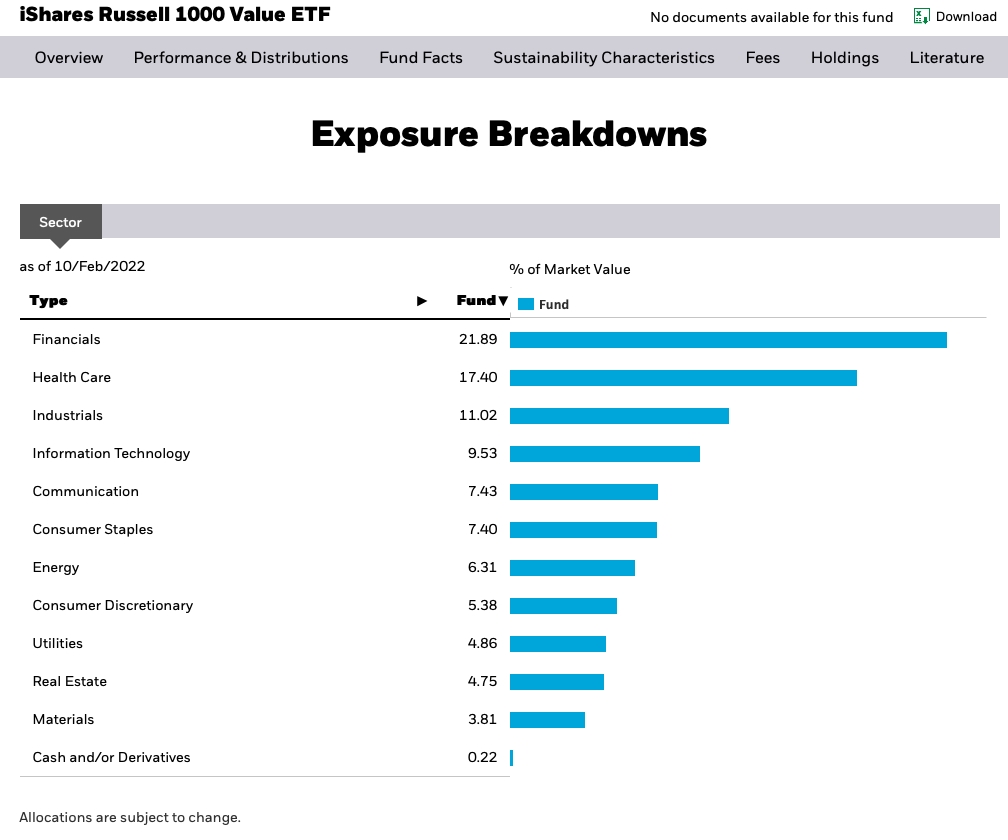Click the Industrials row label
The width and height of the screenshot is (1008, 840).
click(68, 415)
